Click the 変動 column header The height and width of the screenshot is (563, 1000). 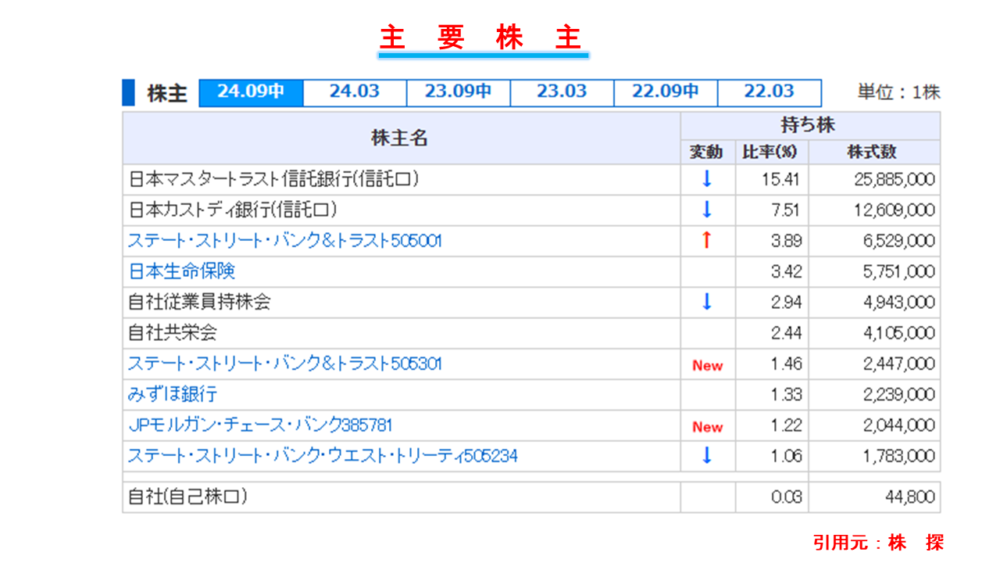(707, 152)
